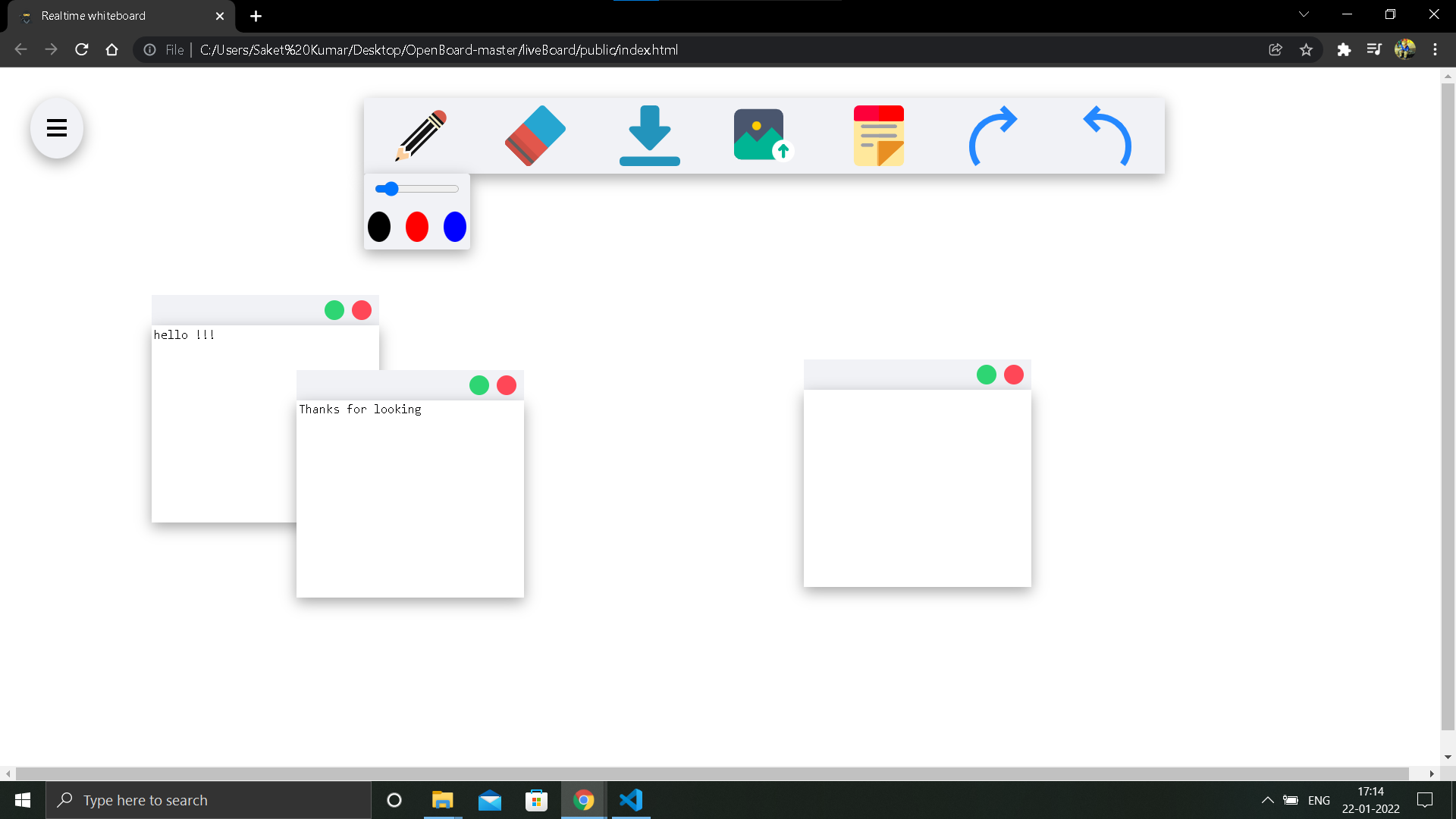Add a new sticky note
The width and height of the screenshot is (1456, 819).
(878, 136)
